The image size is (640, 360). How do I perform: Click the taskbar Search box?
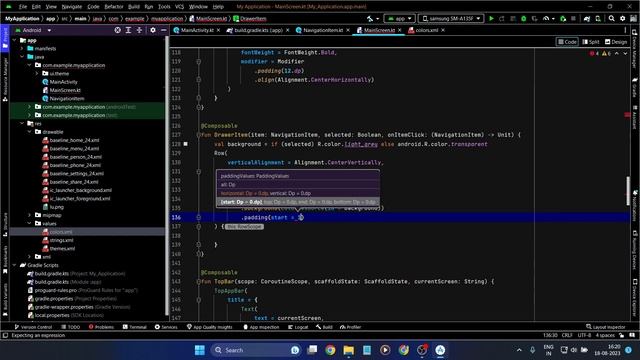point(256,350)
